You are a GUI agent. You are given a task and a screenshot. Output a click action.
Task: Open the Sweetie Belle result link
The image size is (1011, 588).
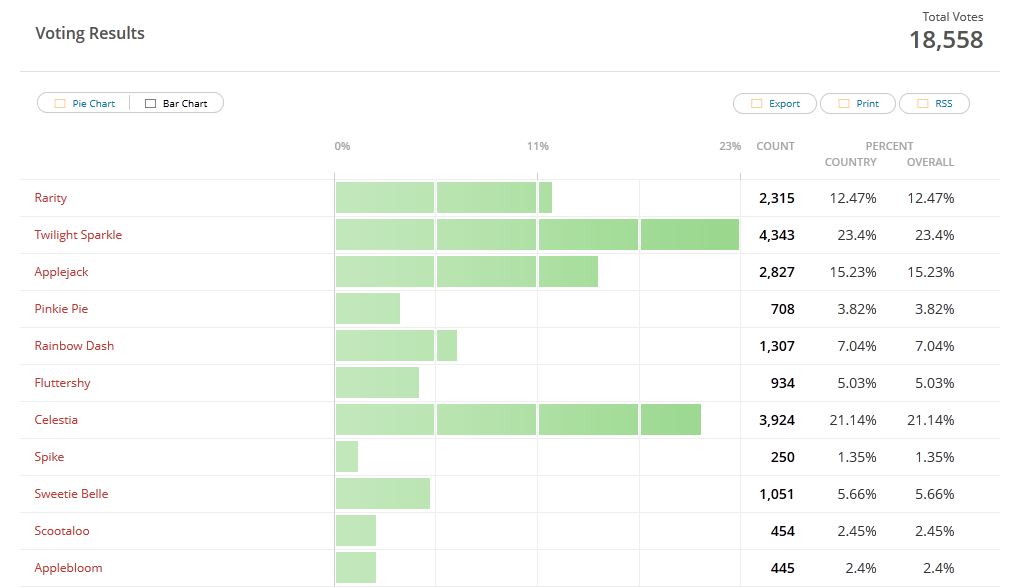[71, 494]
